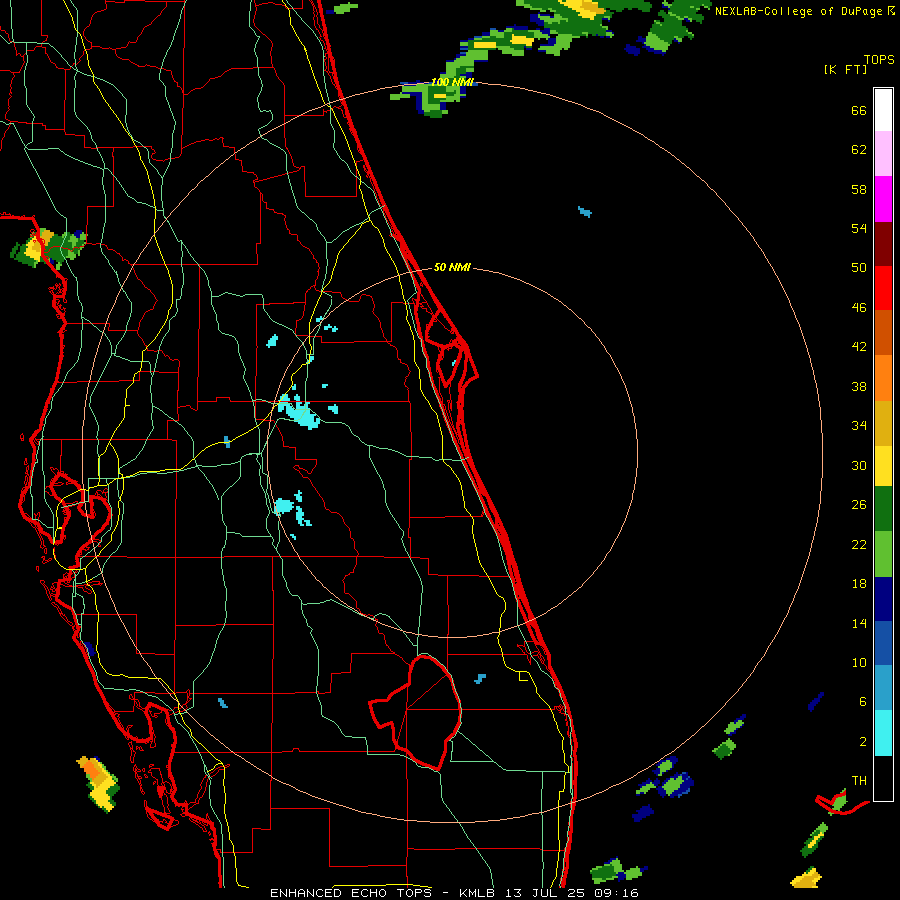The width and height of the screenshot is (900, 900).
Task: Click the legend value "54"
Action: click(x=859, y=228)
